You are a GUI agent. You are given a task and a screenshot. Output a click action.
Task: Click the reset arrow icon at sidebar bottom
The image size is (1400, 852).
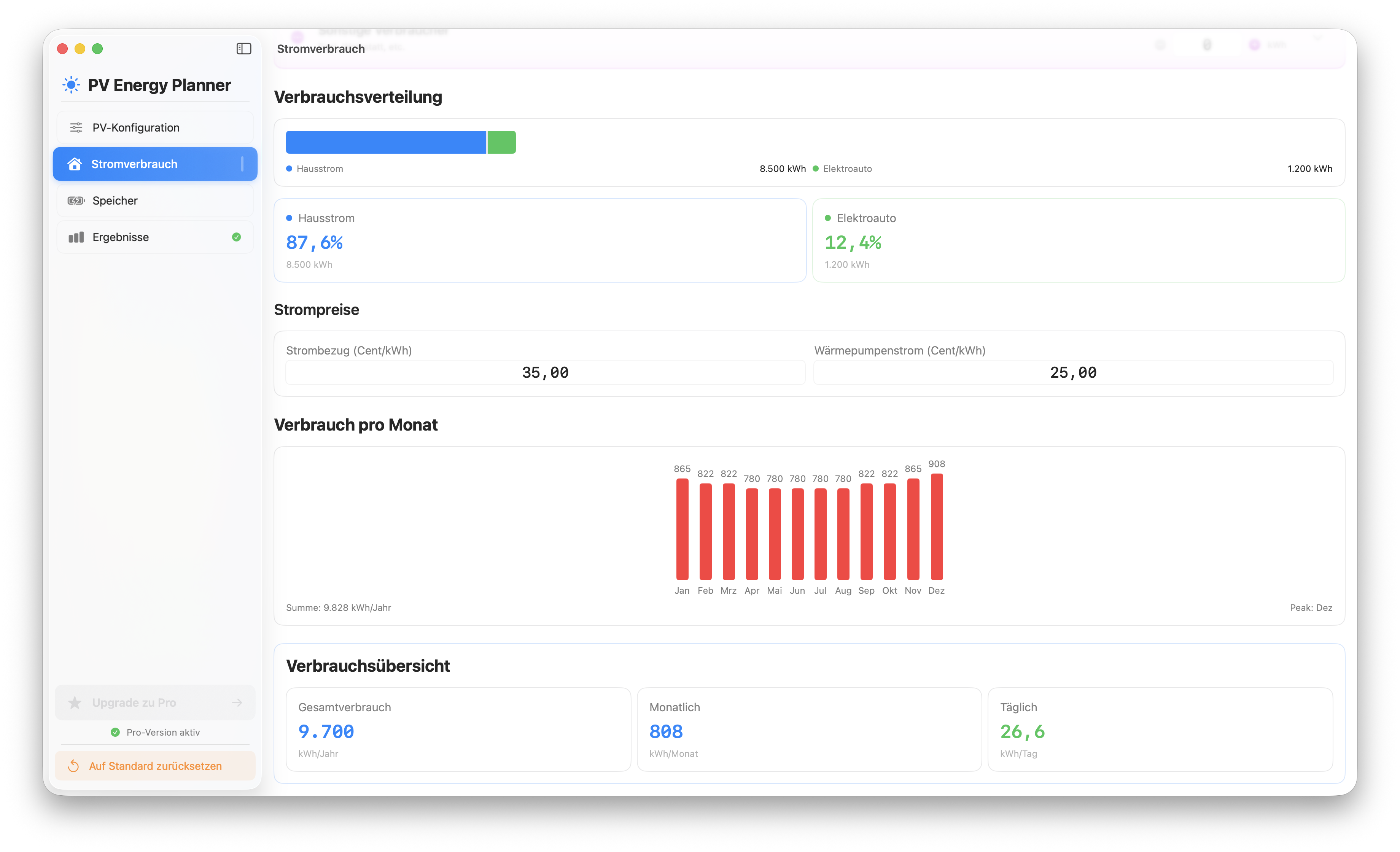click(73, 766)
